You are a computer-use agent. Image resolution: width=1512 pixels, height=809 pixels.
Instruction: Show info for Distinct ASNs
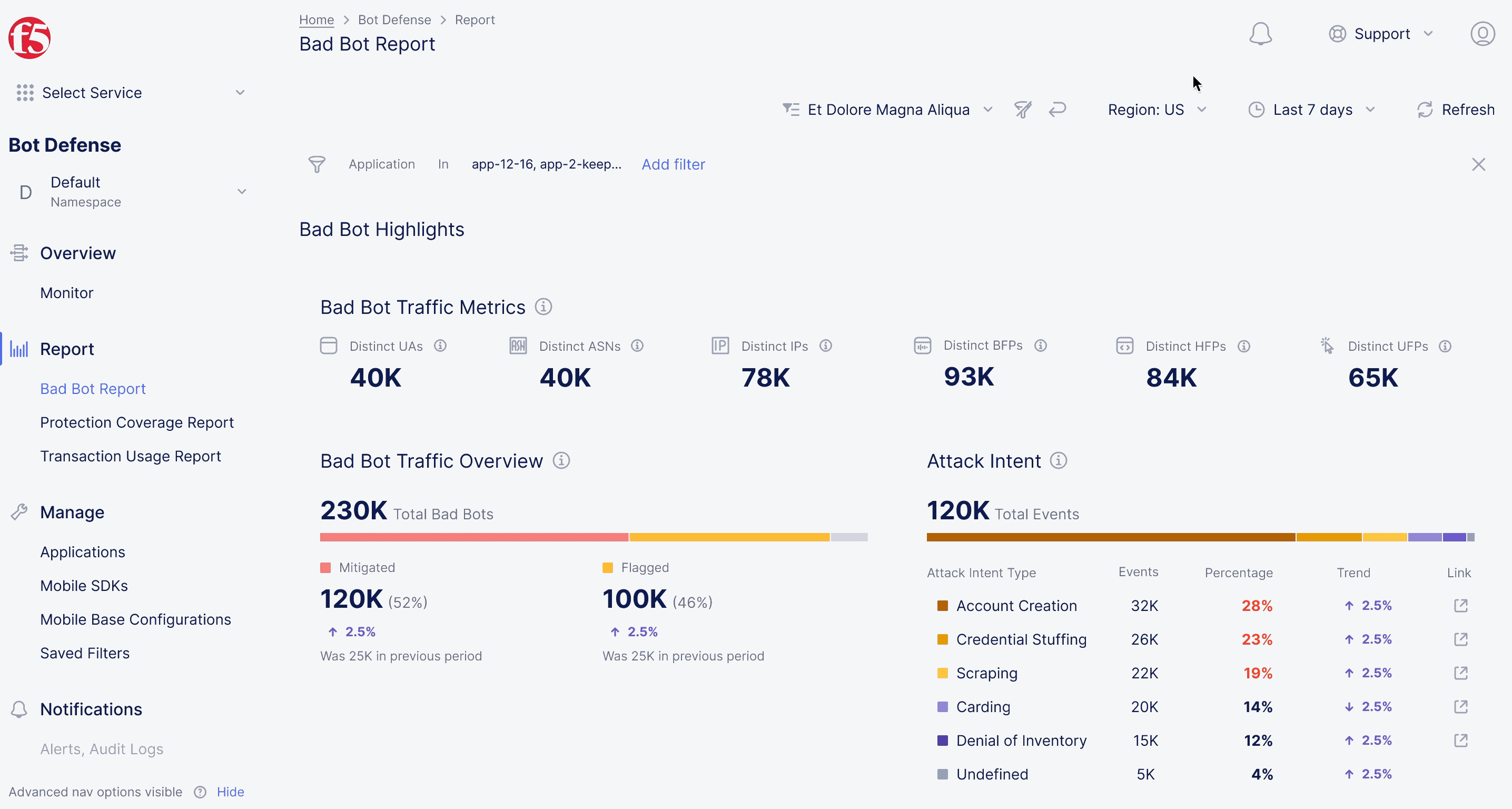pyautogui.click(x=637, y=347)
